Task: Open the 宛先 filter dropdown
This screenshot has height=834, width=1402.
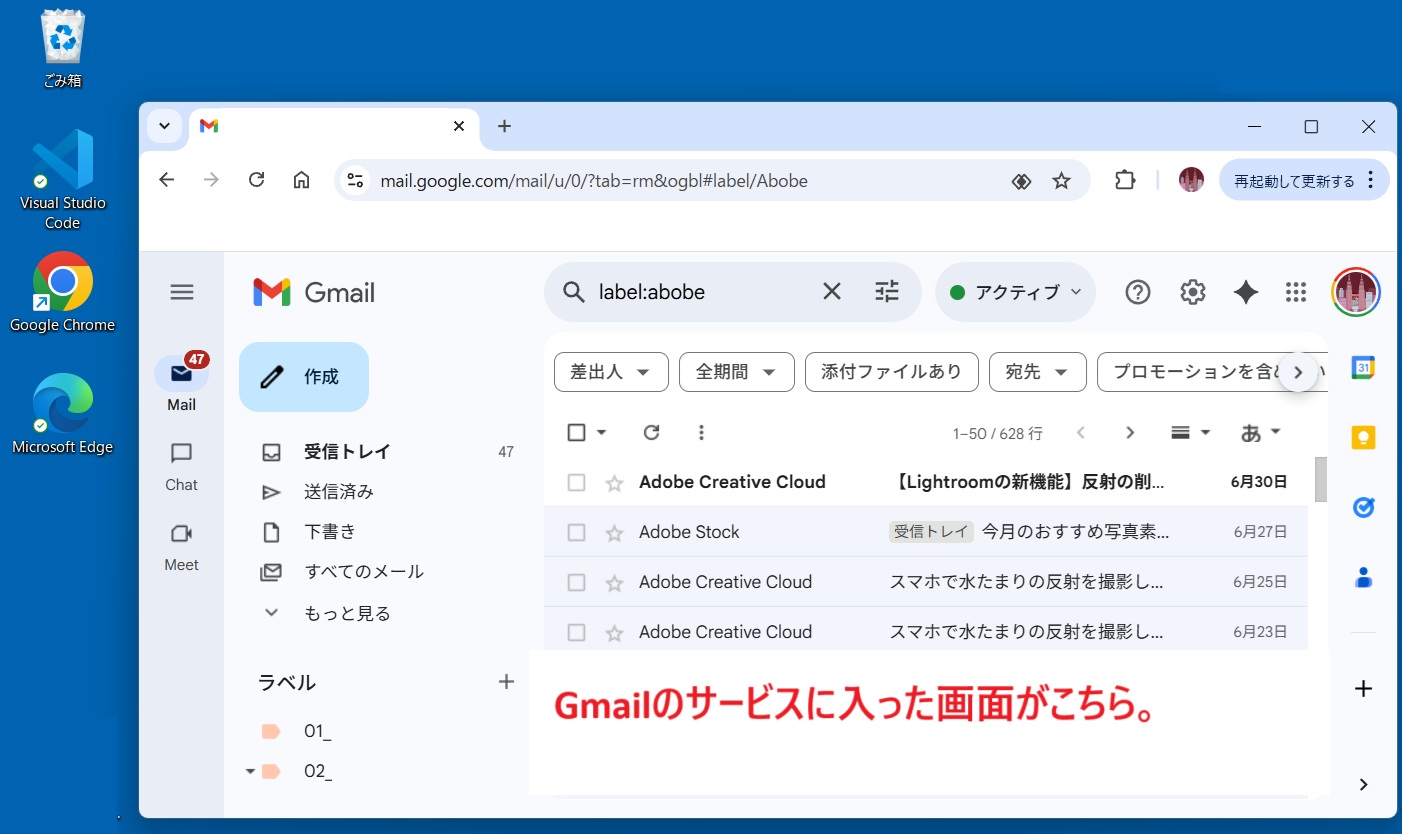Action: (x=1038, y=372)
